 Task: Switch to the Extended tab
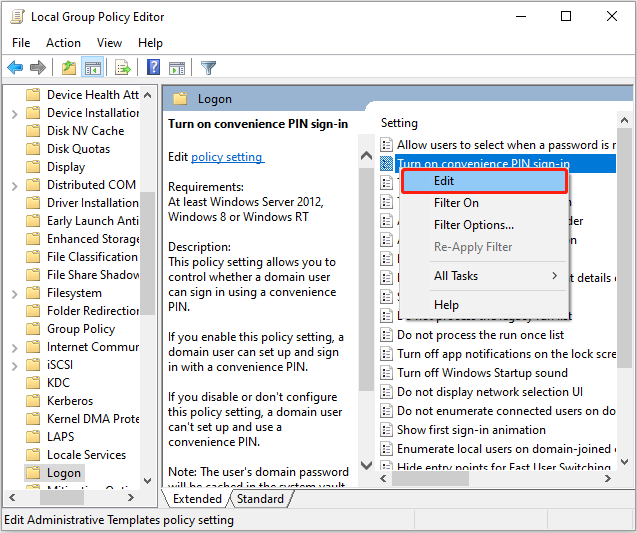click(197, 498)
